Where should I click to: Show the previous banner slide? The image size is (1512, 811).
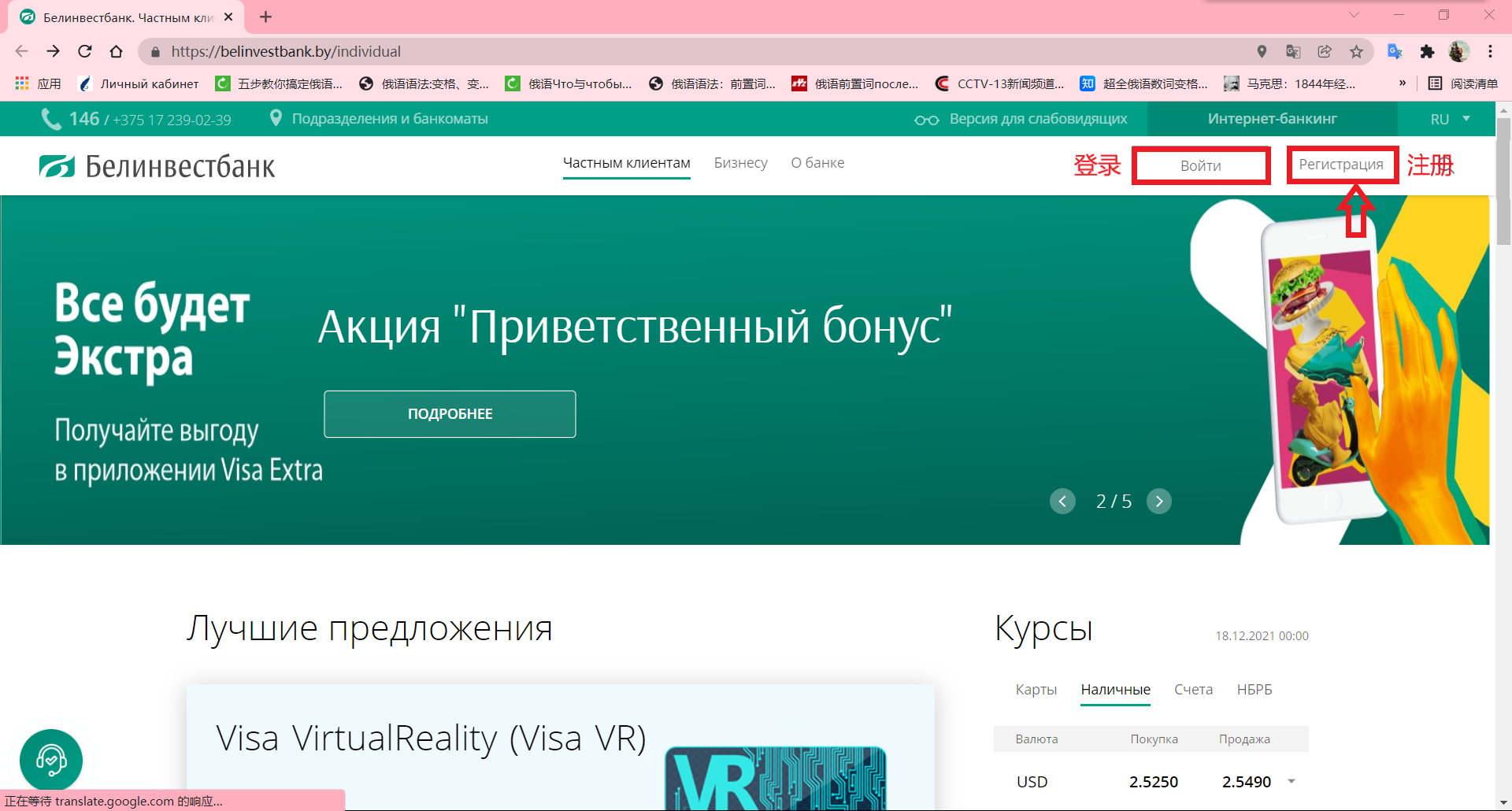(1062, 501)
